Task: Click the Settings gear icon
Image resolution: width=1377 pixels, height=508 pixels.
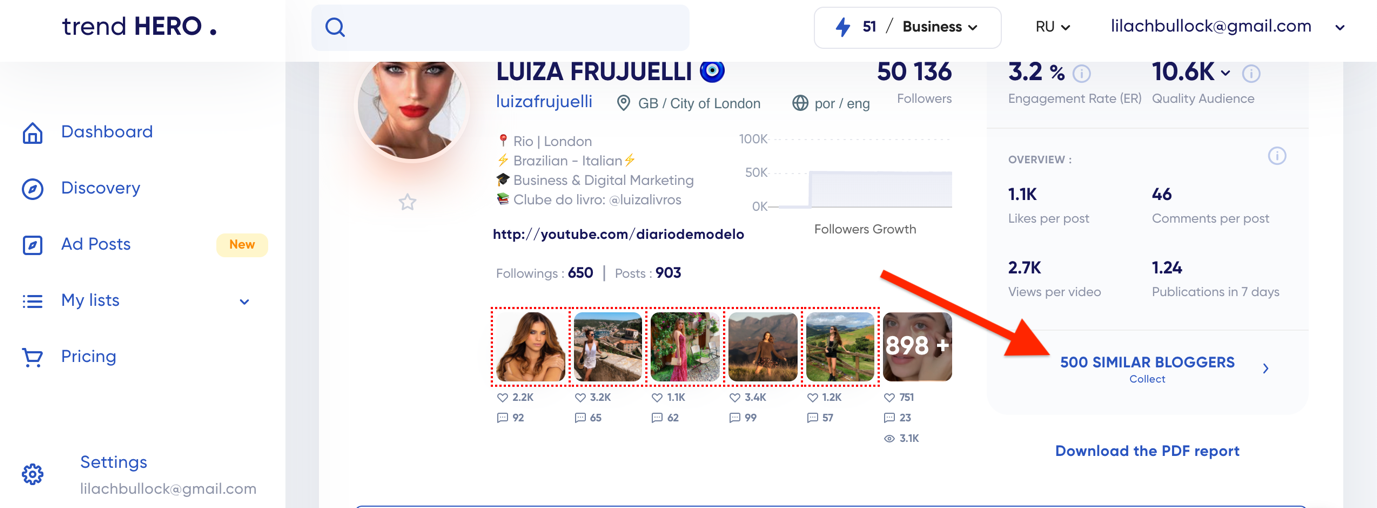Action: [x=33, y=474]
